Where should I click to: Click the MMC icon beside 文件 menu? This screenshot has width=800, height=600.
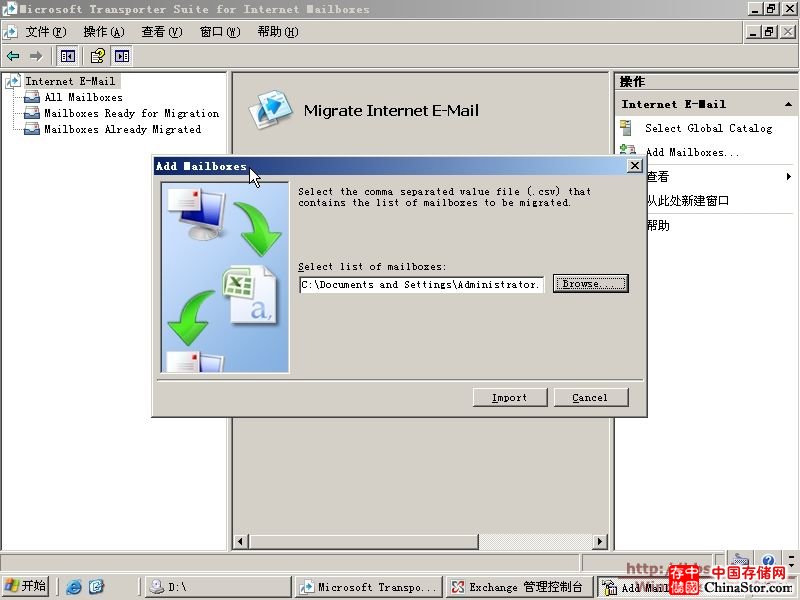tap(10, 32)
